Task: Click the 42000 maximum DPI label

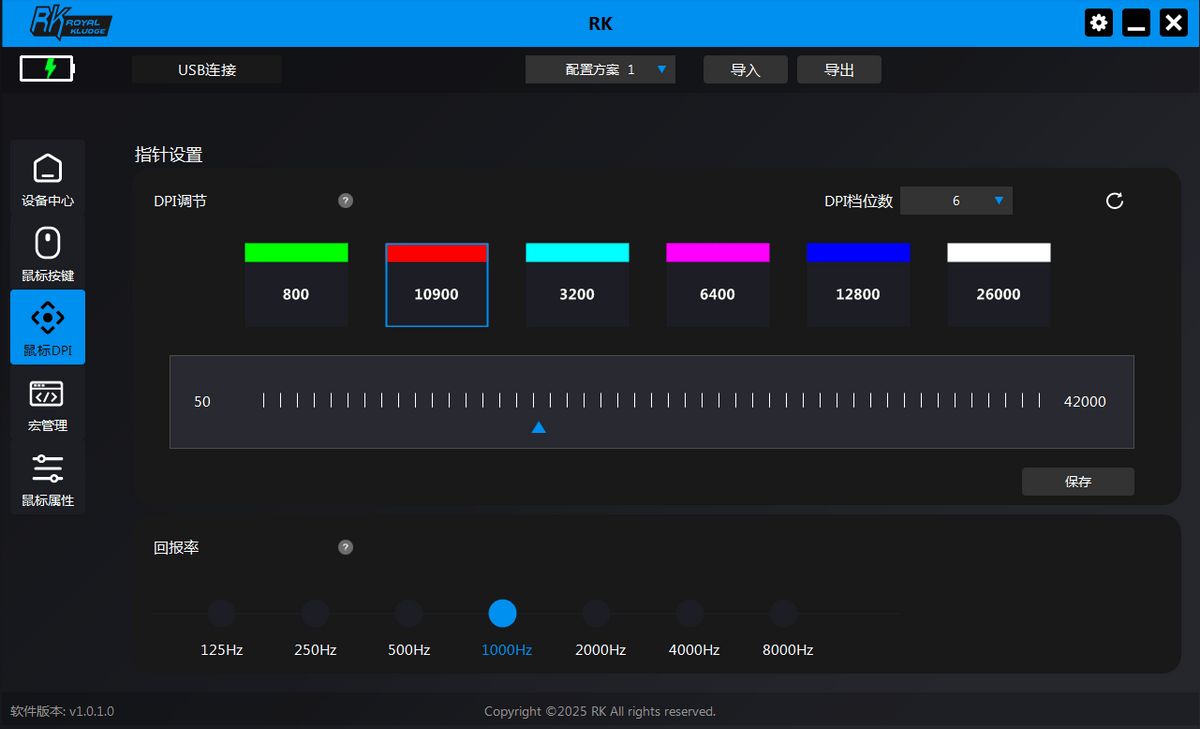Action: 1085,401
